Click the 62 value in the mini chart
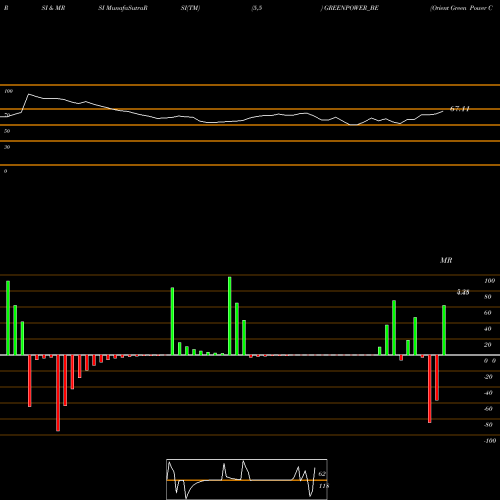500x500 pixels. coord(322,474)
